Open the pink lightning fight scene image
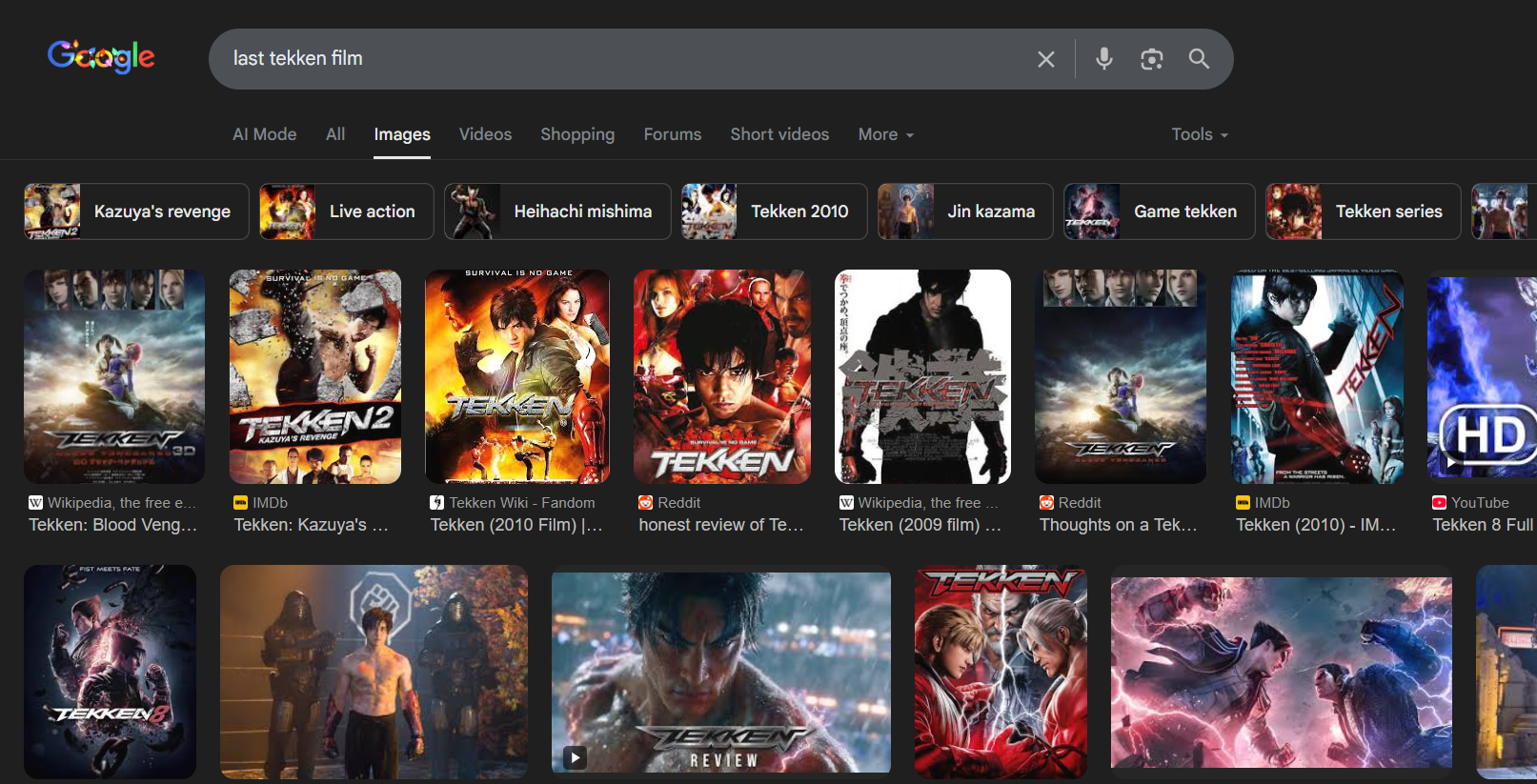The height and width of the screenshot is (784, 1537). click(1282, 672)
